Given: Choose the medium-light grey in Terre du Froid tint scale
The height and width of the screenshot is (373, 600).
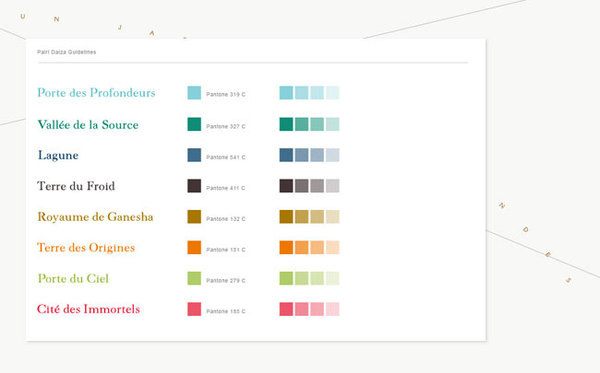Looking at the screenshot, I should pos(317,186).
